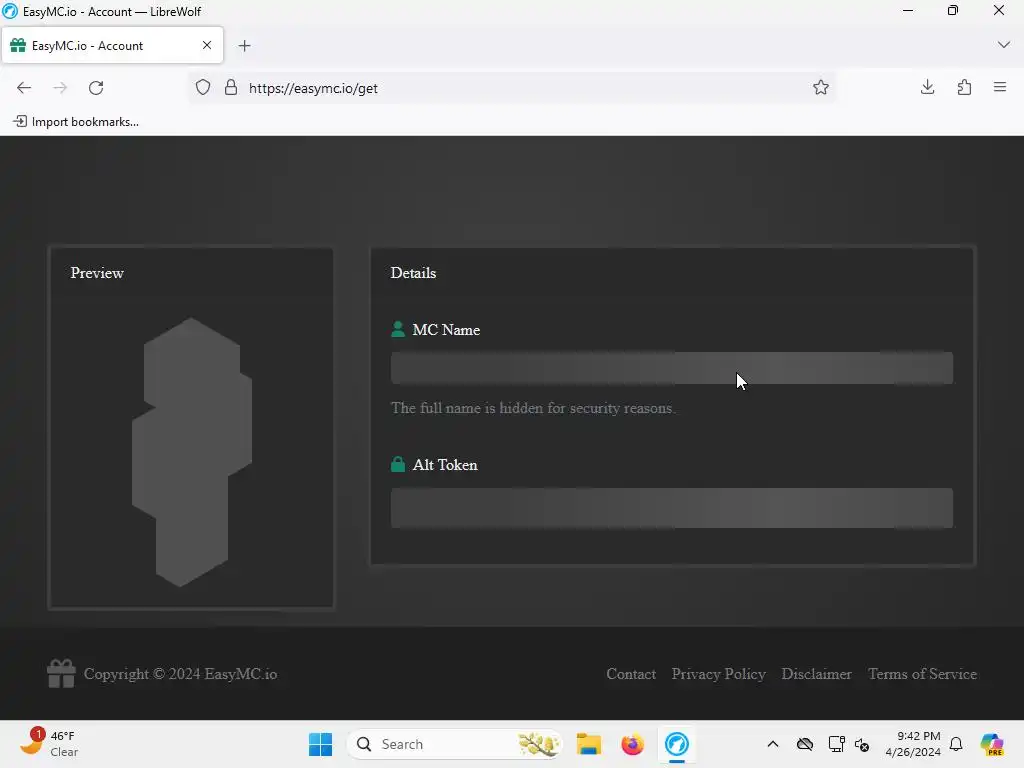The image size is (1024, 768).
Task: Click the cloud sync tray icon
Action: (x=805, y=744)
